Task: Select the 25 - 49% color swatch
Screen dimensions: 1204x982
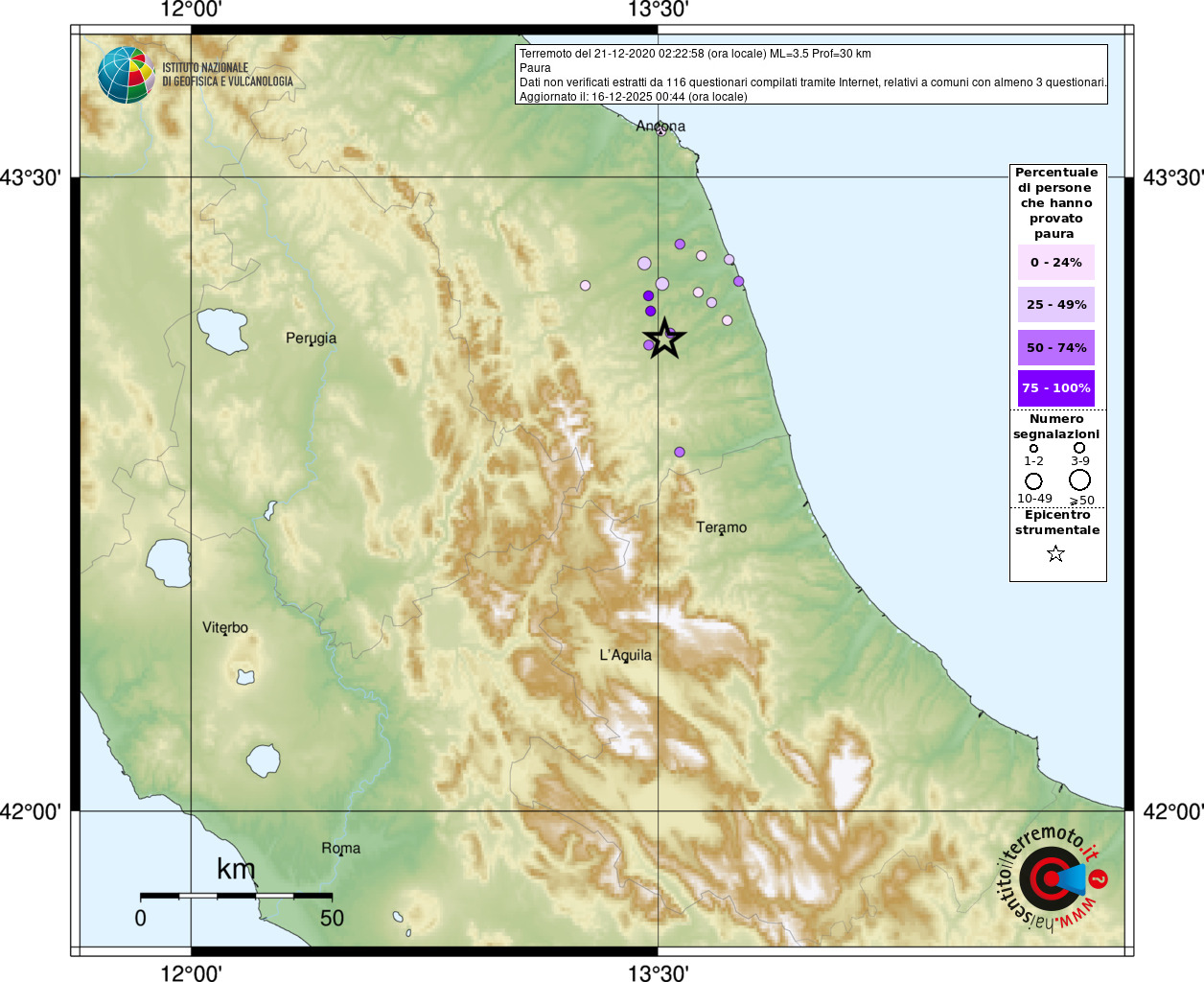Action: [x=1056, y=304]
